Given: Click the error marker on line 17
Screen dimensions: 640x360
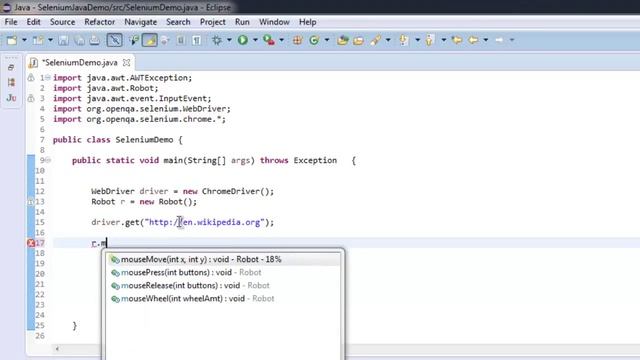Looking at the screenshot, I should (31, 243).
